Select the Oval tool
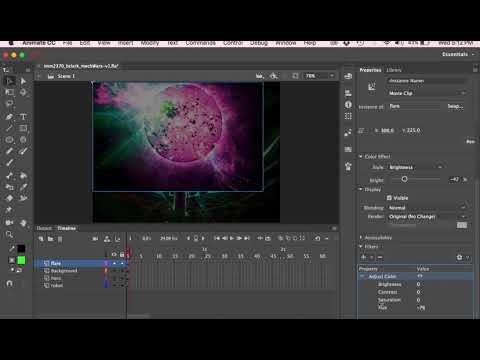 click(9, 140)
